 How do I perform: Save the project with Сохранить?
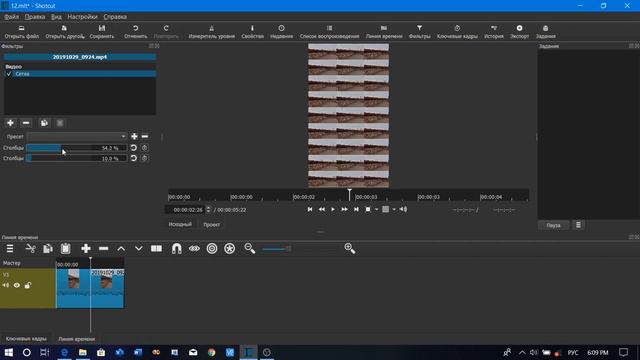[x=102, y=32]
